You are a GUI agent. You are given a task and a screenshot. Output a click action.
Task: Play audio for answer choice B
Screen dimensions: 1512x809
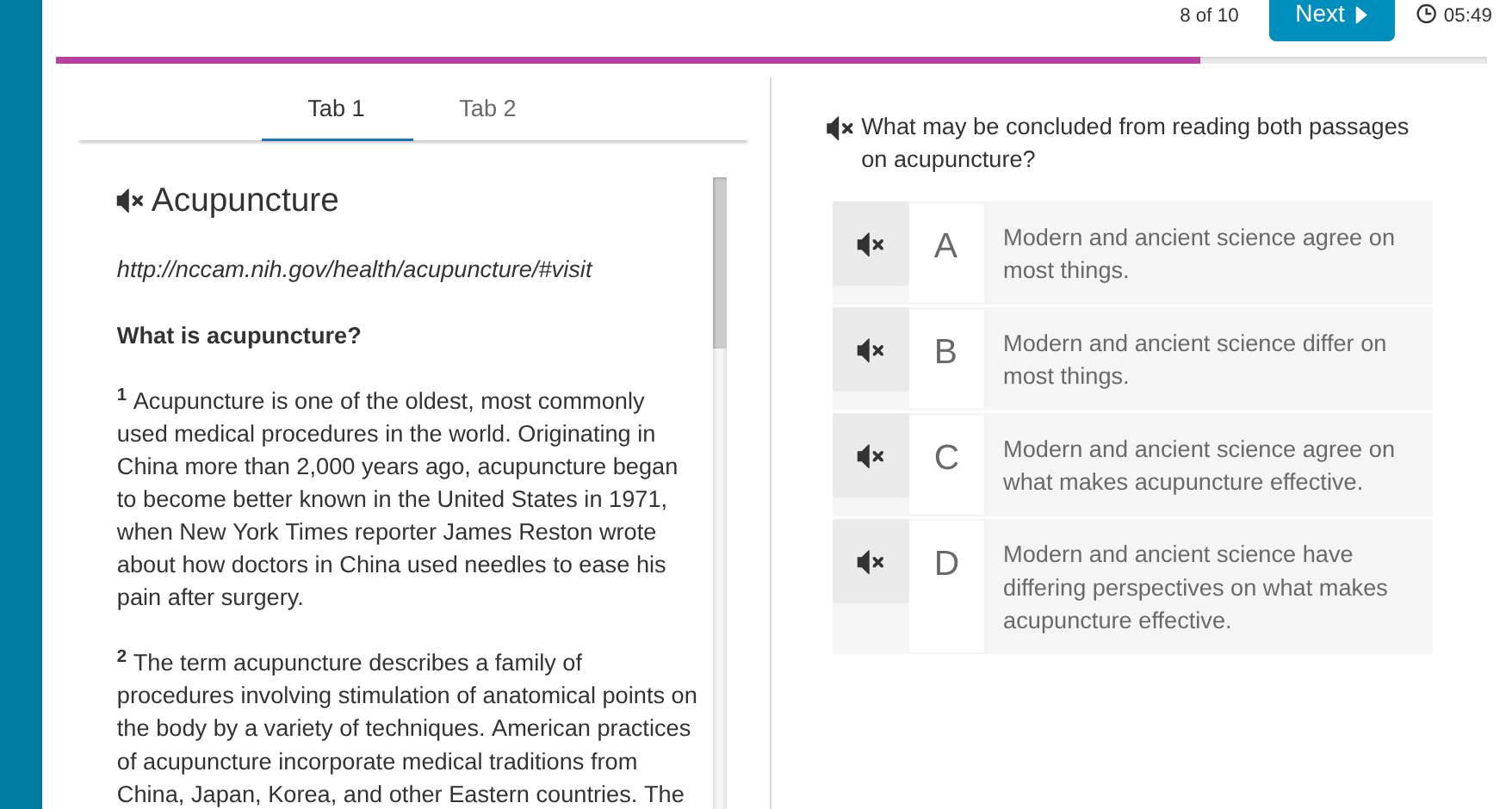pyautogui.click(x=871, y=351)
